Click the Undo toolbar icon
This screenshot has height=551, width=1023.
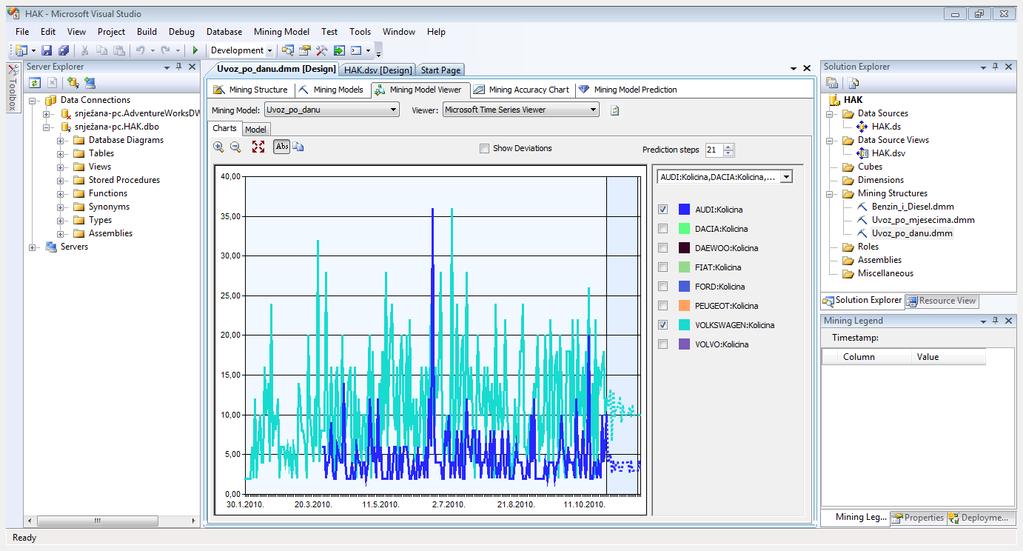[140, 50]
